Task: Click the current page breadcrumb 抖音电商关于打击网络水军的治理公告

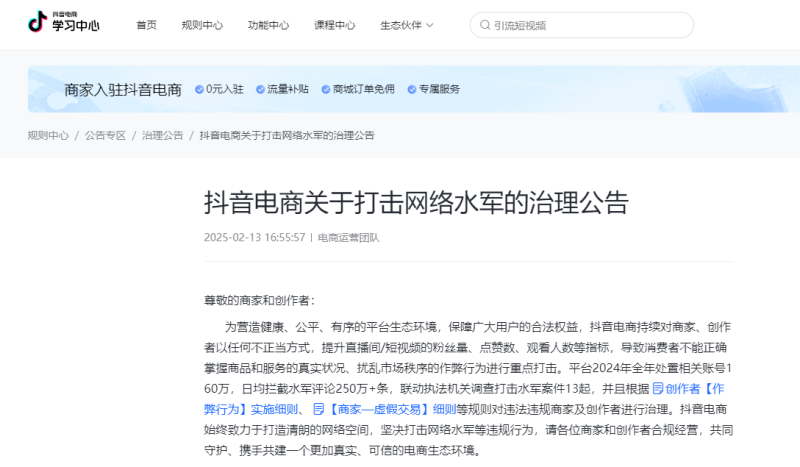Action: pos(287,135)
